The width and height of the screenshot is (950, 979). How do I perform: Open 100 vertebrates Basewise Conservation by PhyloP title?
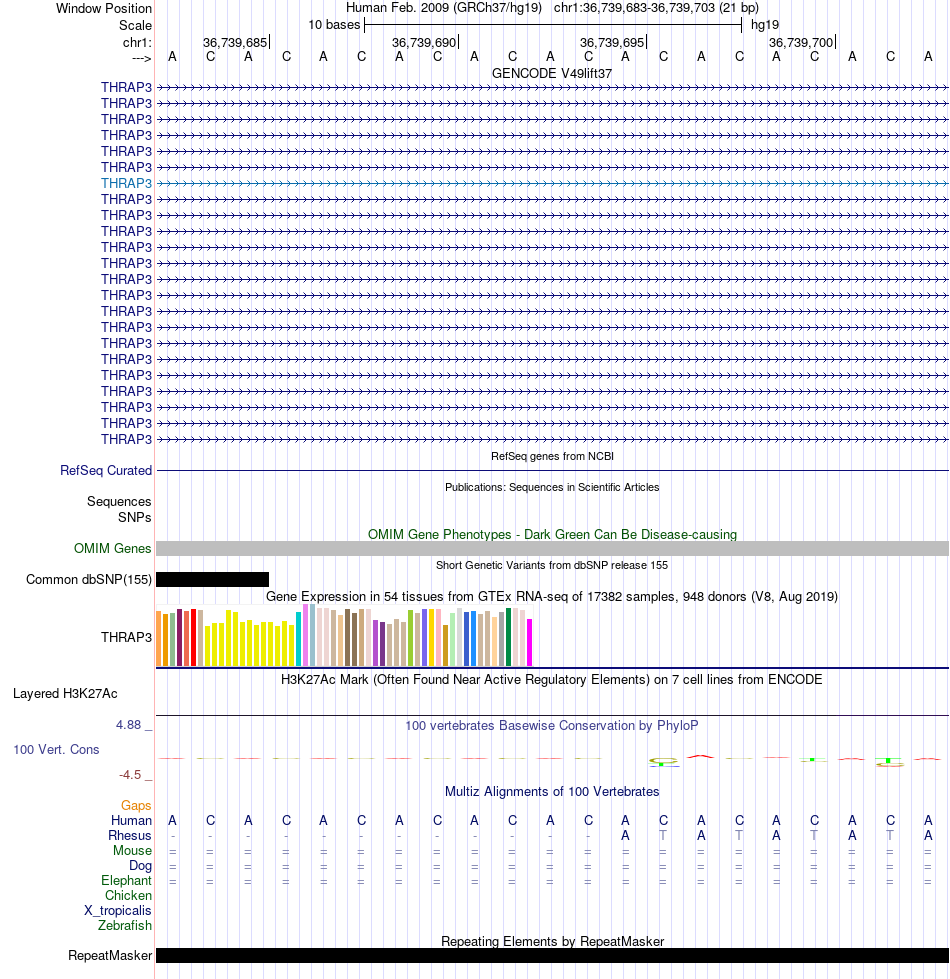(552, 726)
